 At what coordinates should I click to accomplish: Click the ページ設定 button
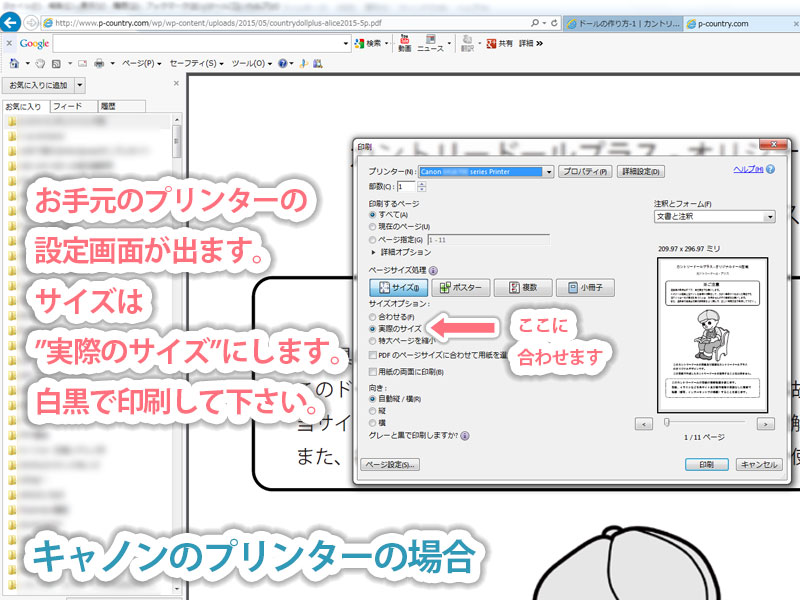click(390, 465)
